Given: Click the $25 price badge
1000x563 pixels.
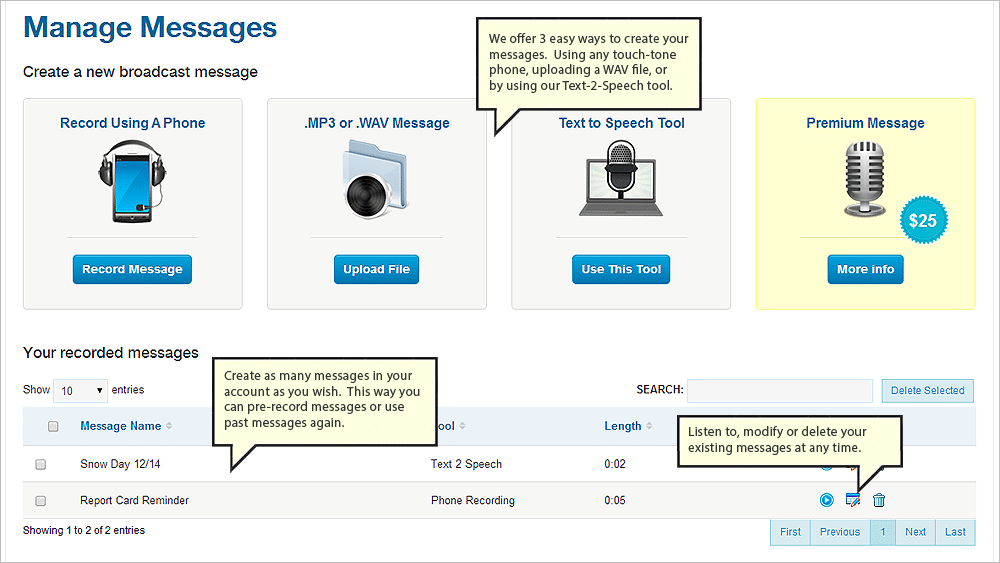Looking at the screenshot, I should pos(923,220).
